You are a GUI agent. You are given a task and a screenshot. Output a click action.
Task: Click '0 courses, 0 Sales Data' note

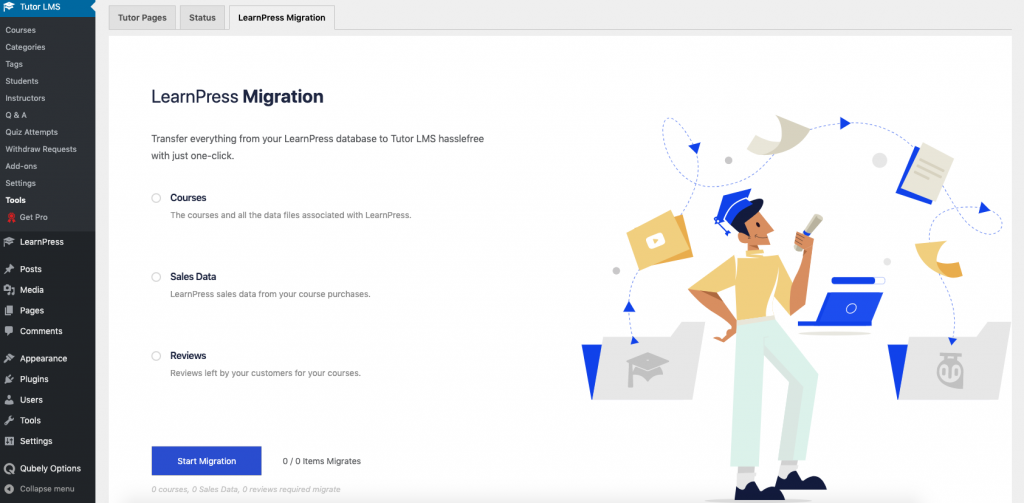click(x=246, y=489)
